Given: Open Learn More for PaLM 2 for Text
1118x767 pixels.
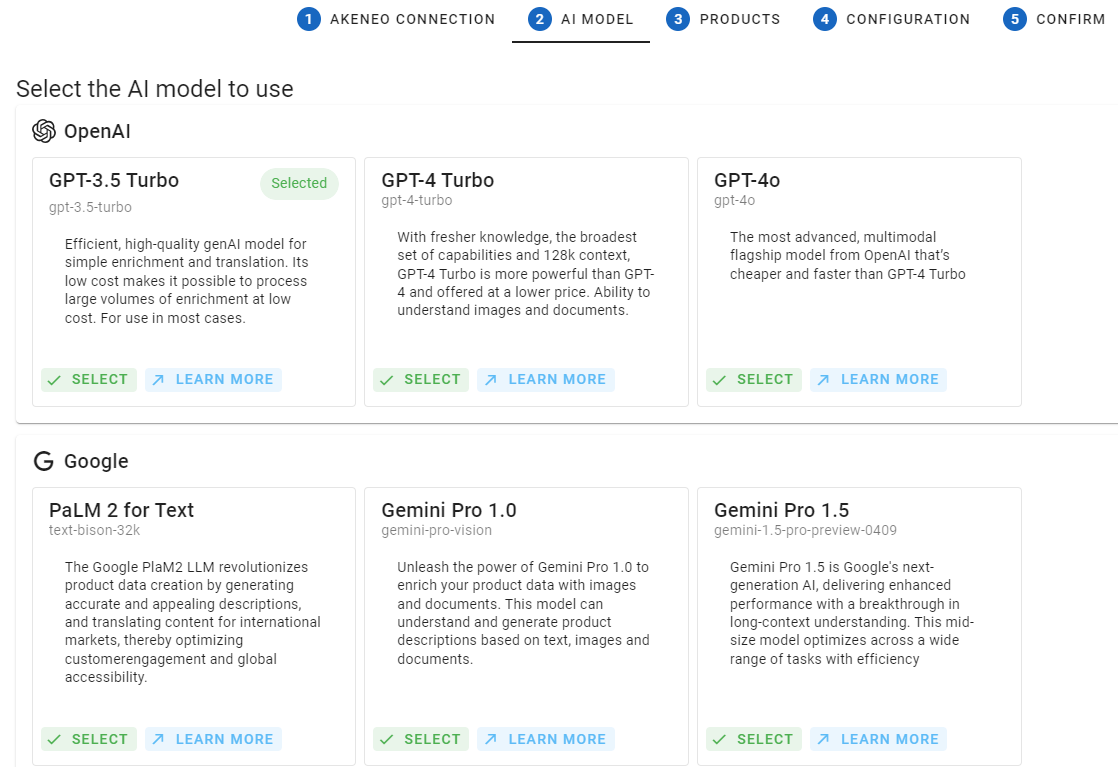Looking at the screenshot, I should 213,738.
